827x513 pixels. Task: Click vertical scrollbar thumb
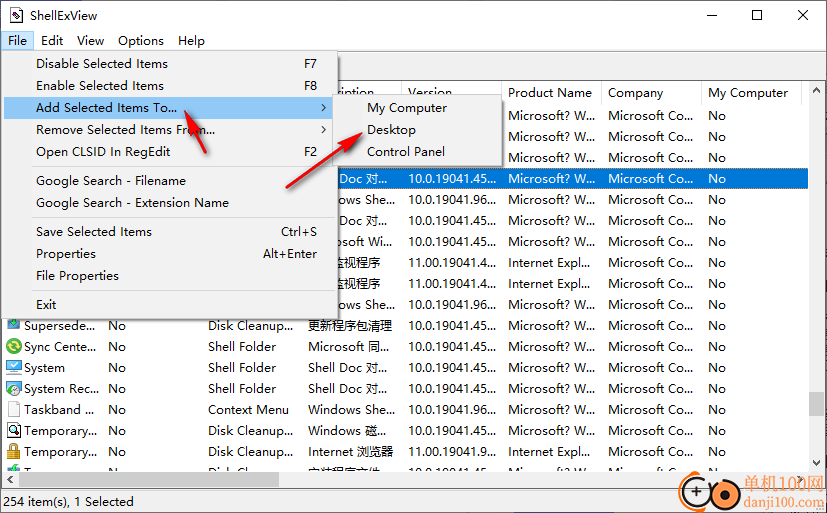817,404
